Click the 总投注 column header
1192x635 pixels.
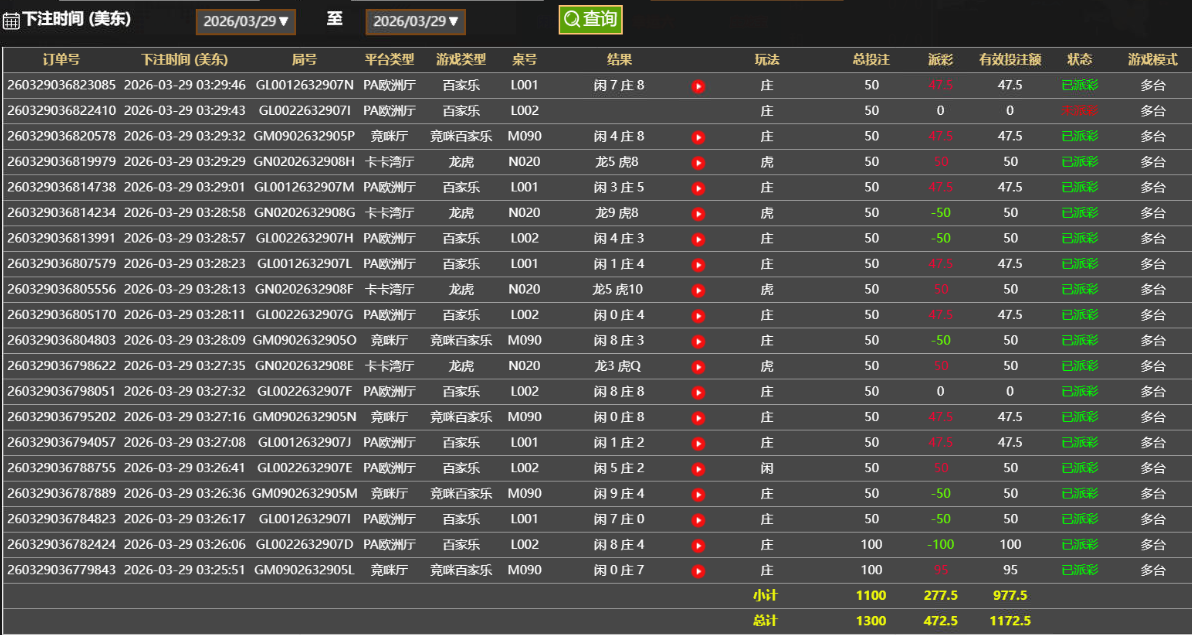(x=871, y=60)
